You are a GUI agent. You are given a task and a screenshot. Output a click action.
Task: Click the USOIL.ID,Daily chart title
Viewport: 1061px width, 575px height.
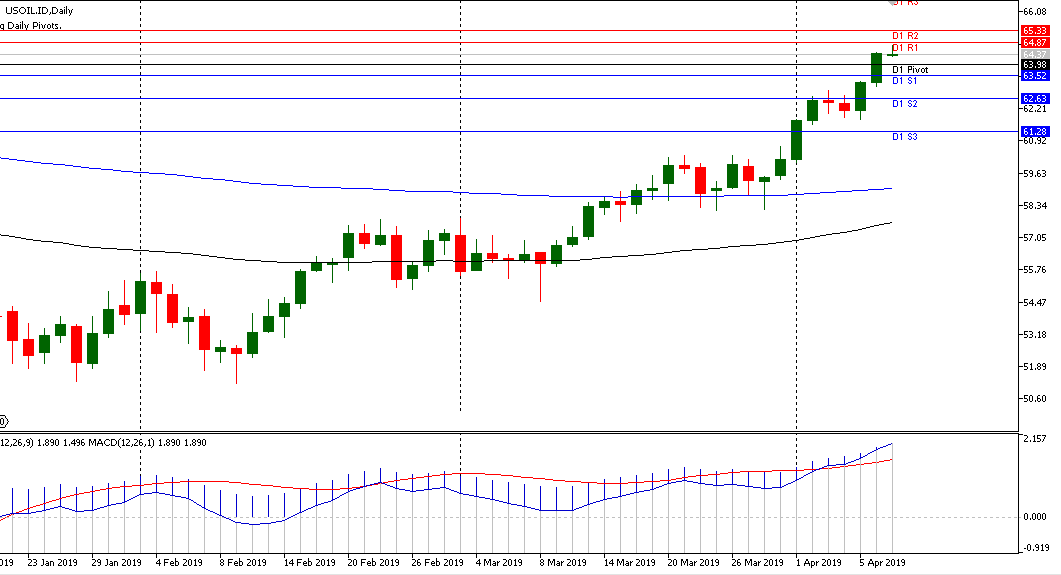point(39,10)
